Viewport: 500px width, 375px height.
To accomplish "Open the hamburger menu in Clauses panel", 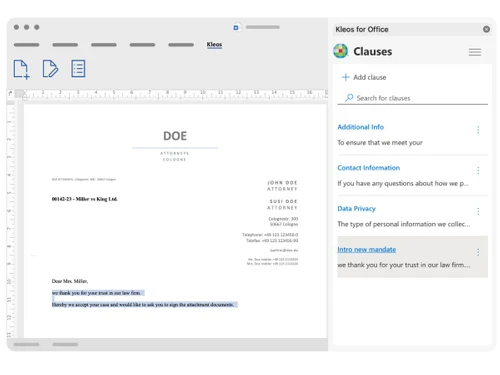I will tap(475, 52).
